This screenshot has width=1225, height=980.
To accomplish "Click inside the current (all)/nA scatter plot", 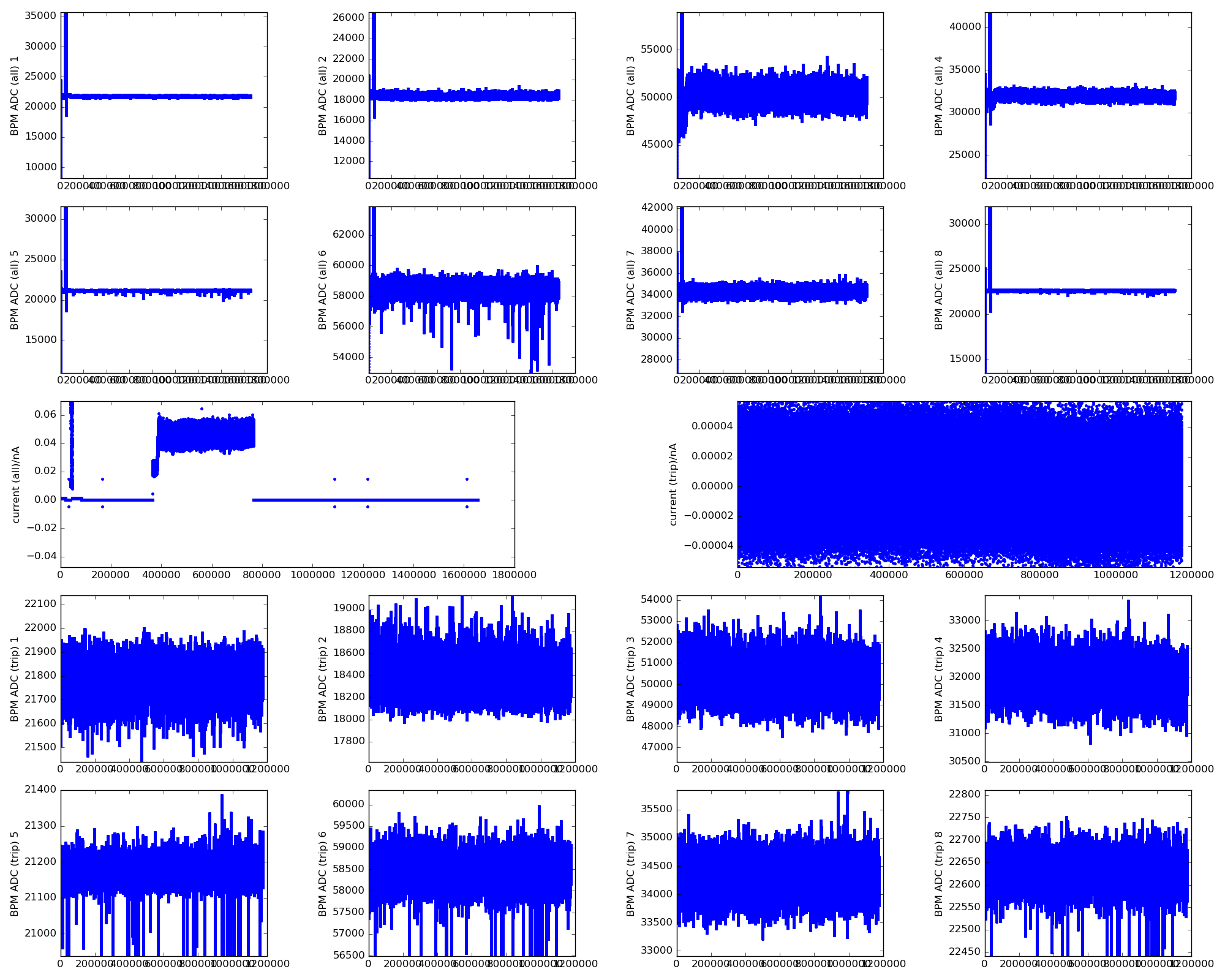I will tap(288, 484).
